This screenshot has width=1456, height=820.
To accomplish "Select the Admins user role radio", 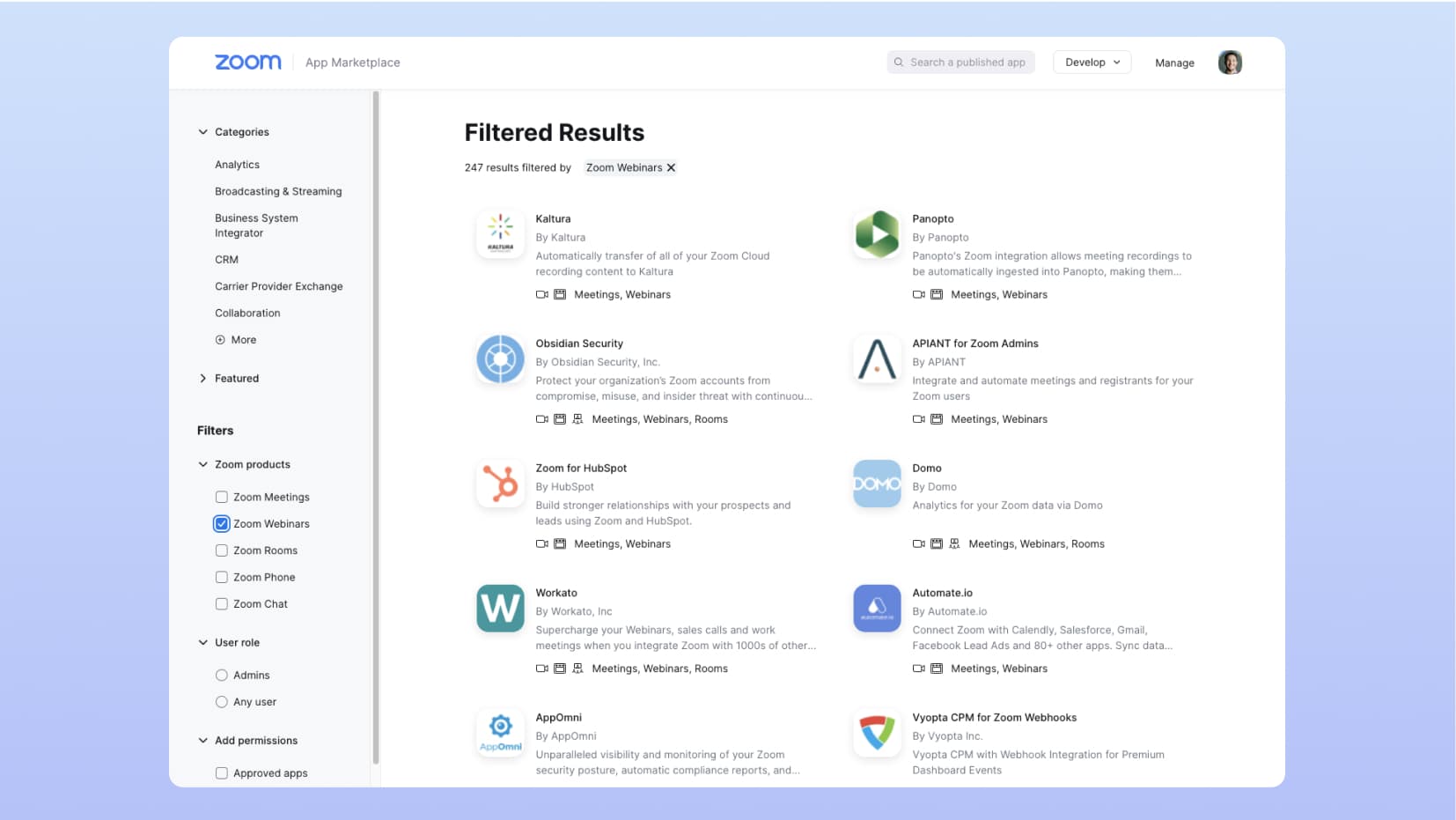I will (222, 676).
